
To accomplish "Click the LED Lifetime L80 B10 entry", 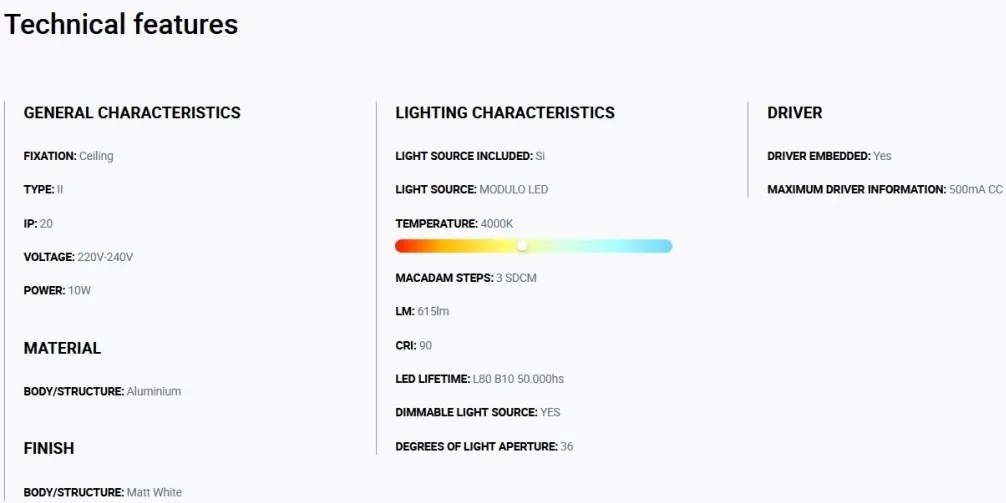I will click(479, 379).
